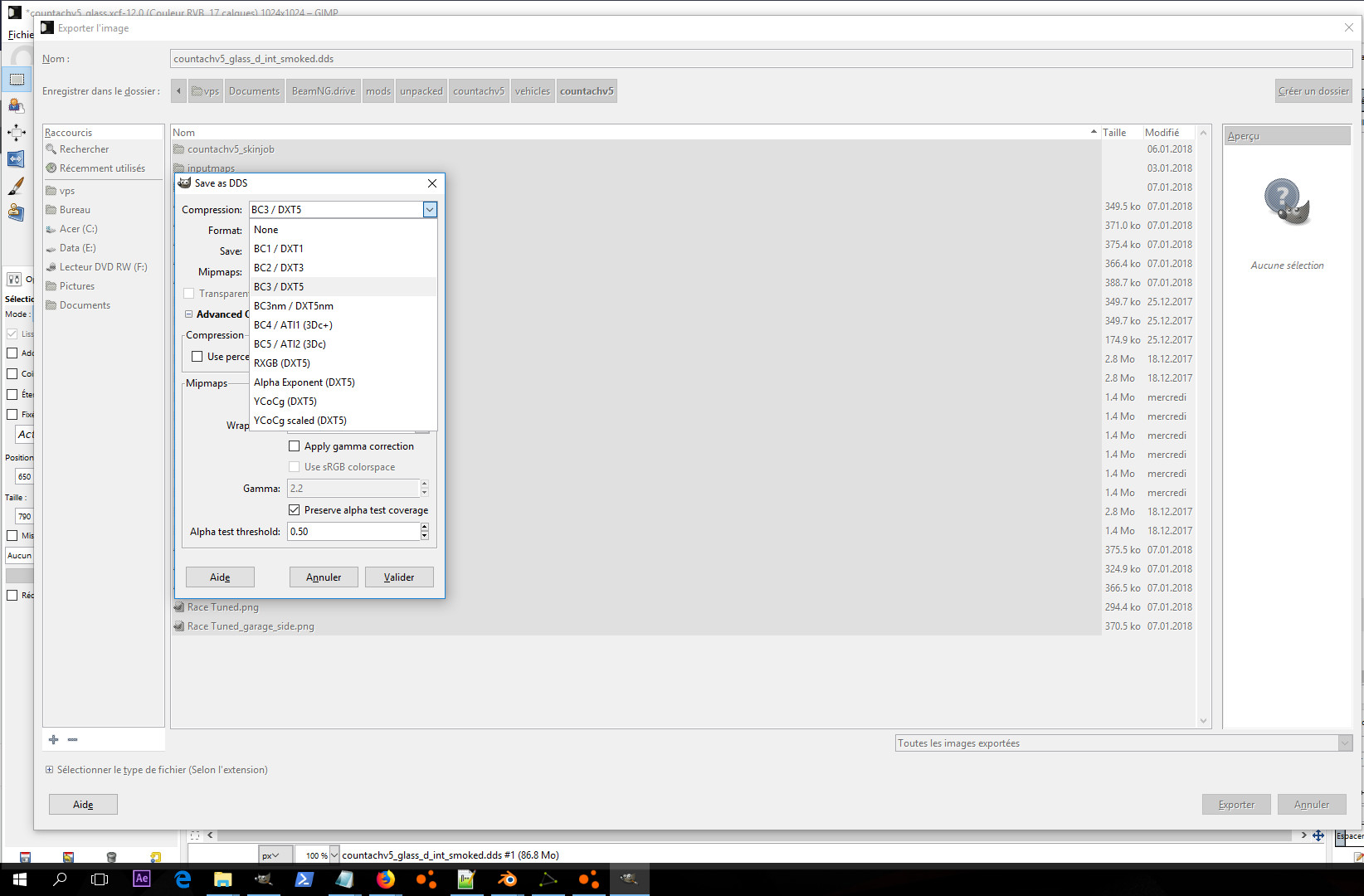
Task: Choose BC1 / DXT1 compression
Action: [x=343, y=249]
